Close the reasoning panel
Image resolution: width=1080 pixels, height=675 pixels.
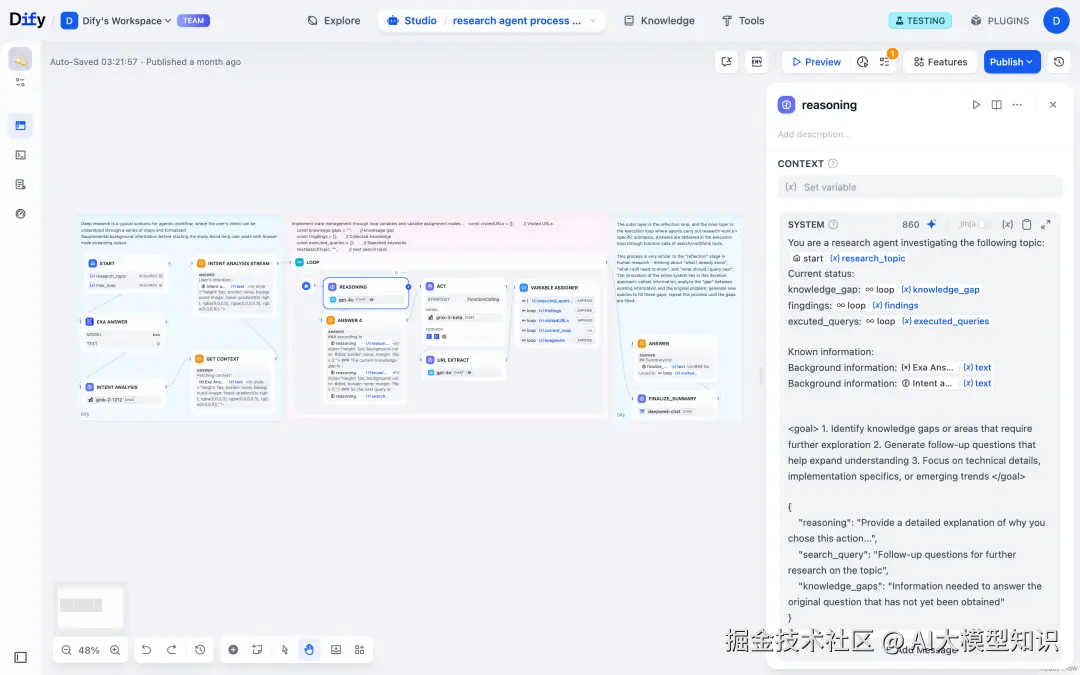click(x=1052, y=105)
